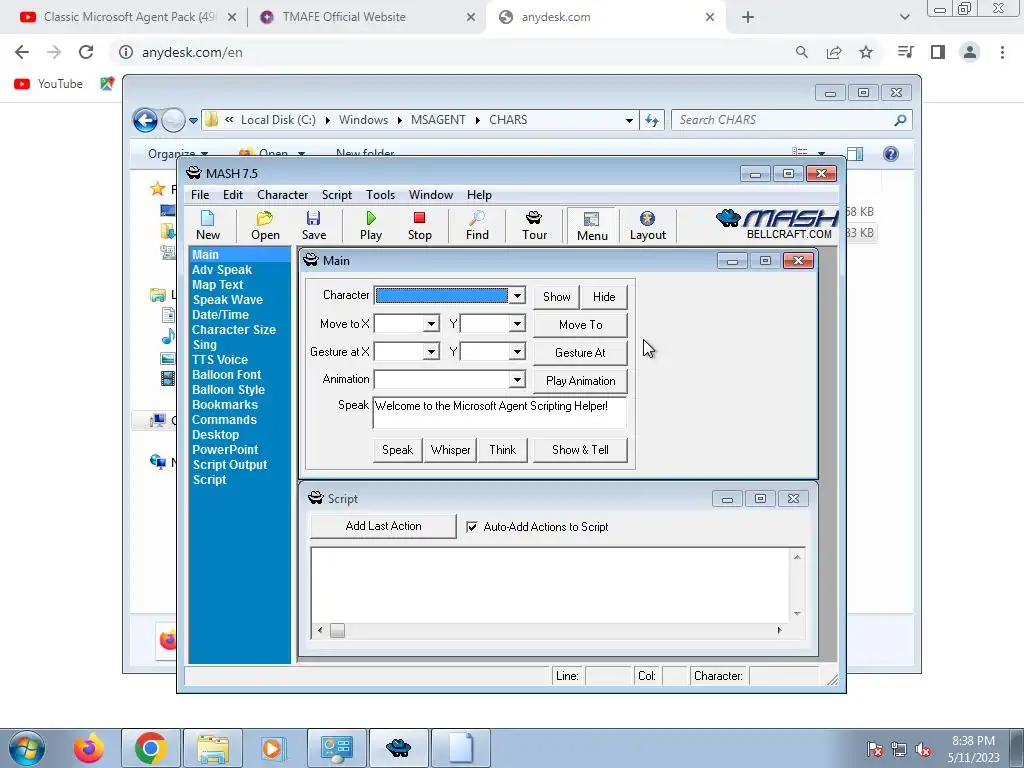Reload the page in Chrome
This screenshot has height=768, width=1024.
pos(86,52)
